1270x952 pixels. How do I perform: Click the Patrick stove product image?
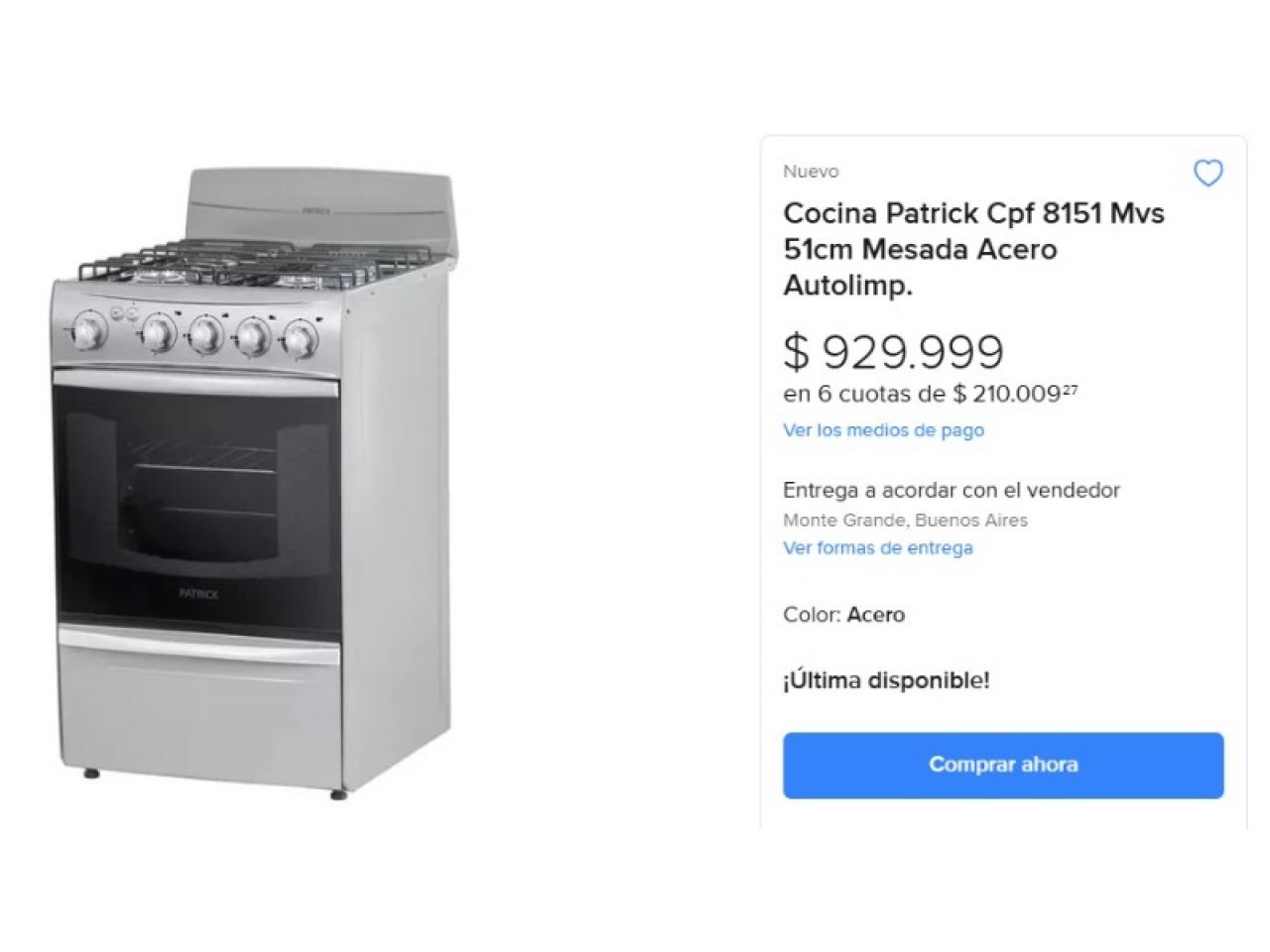click(x=254, y=484)
